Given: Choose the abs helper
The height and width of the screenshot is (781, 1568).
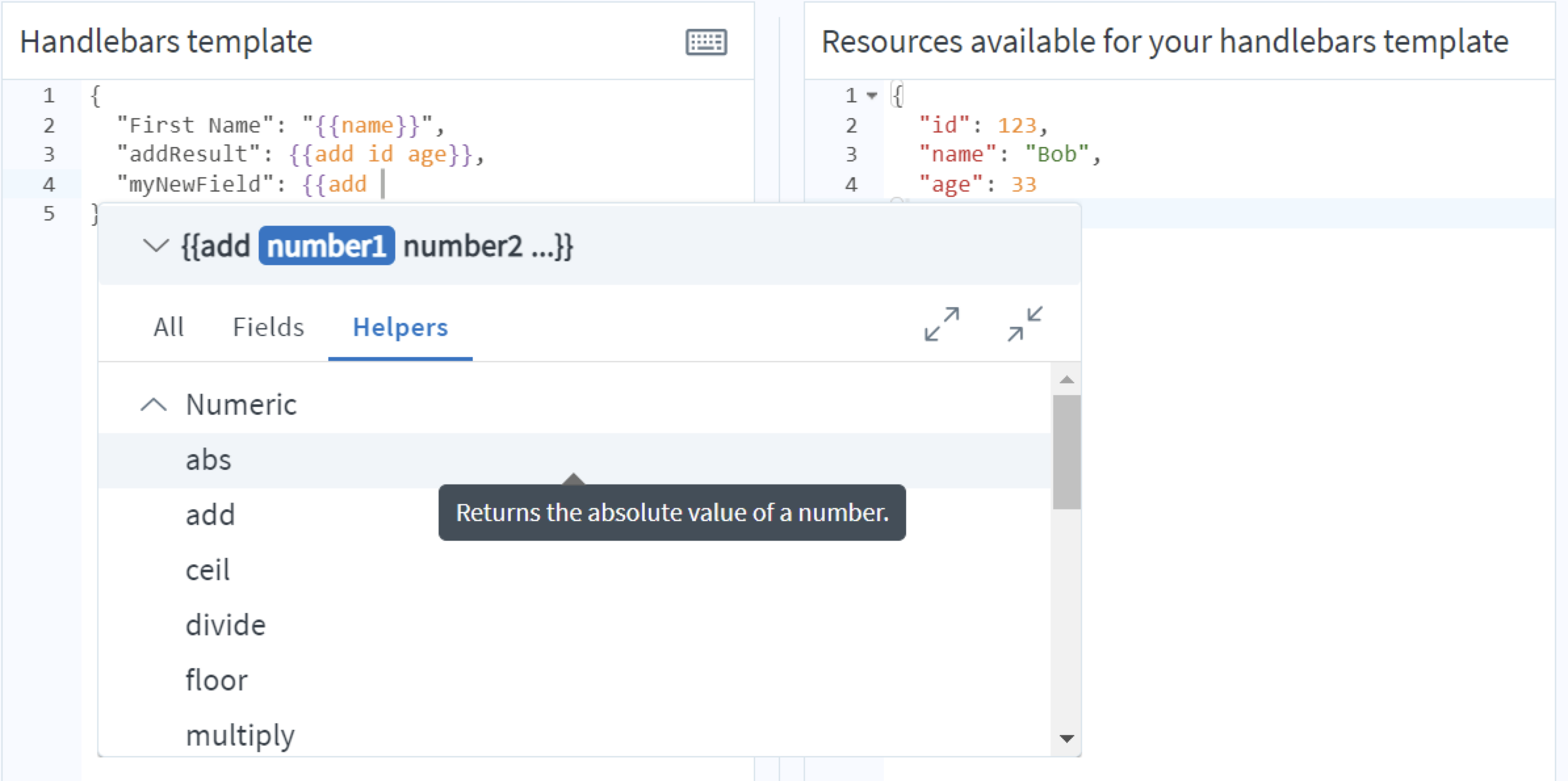Looking at the screenshot, I should click(x=575, y=460).
